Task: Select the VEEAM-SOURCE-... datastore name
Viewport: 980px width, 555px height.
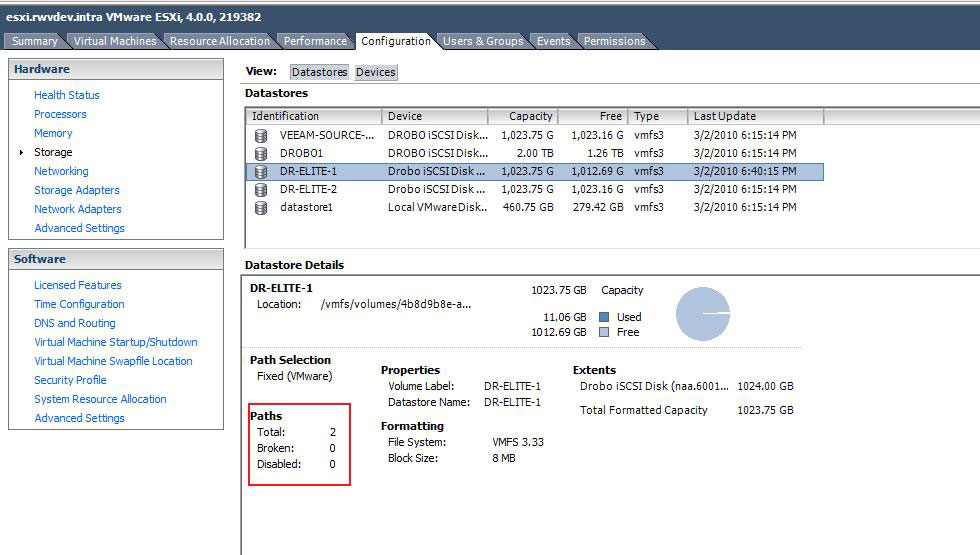Action: coord(327,135)
